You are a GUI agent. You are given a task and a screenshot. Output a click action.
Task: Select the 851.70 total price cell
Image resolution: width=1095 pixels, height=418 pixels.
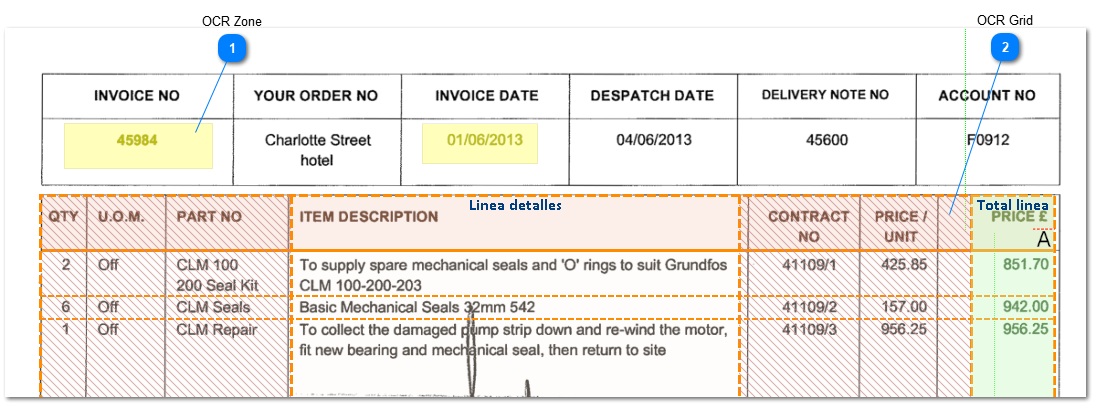coord(1025,265)
